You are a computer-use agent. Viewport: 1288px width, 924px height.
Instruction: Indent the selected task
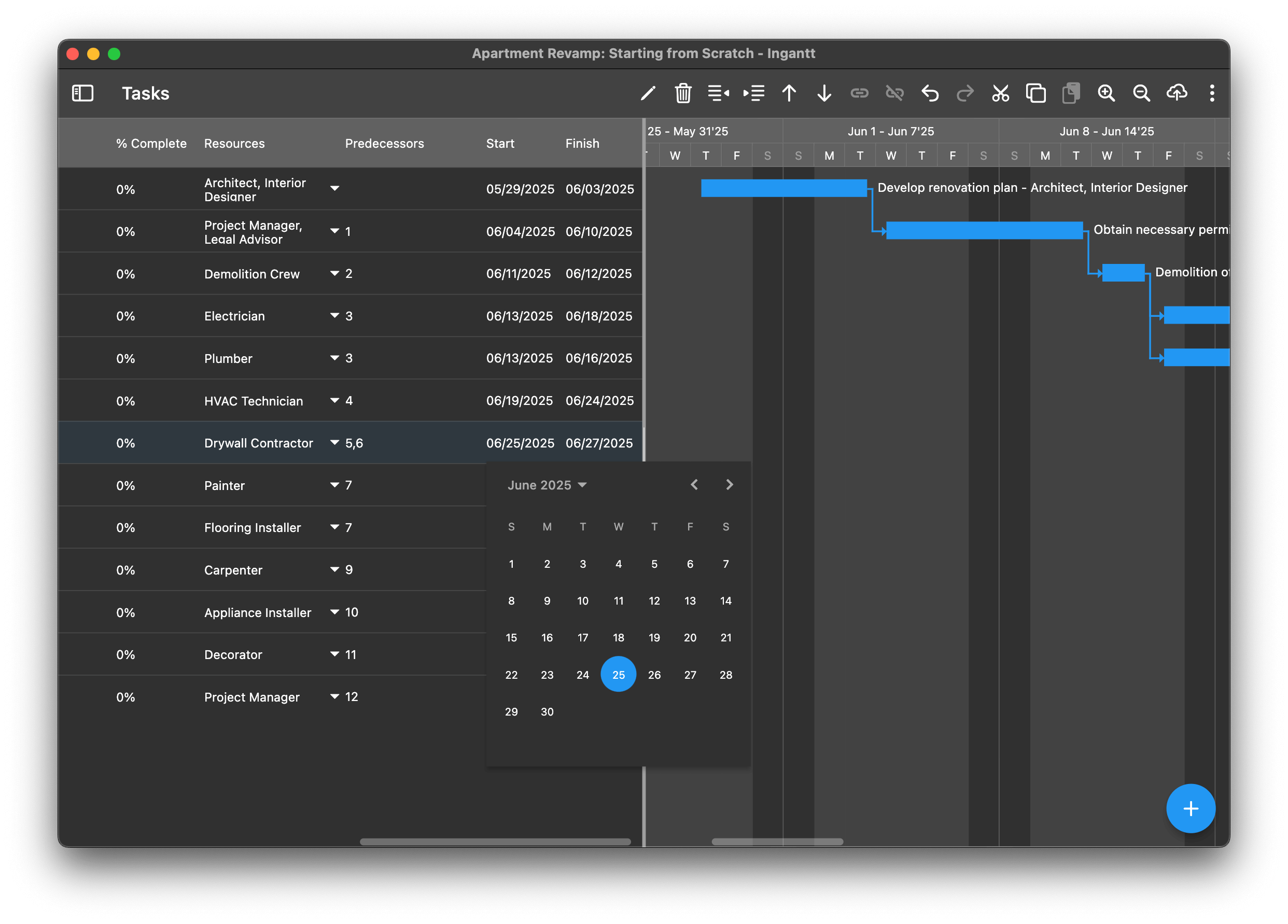click(x=754, y=93)
